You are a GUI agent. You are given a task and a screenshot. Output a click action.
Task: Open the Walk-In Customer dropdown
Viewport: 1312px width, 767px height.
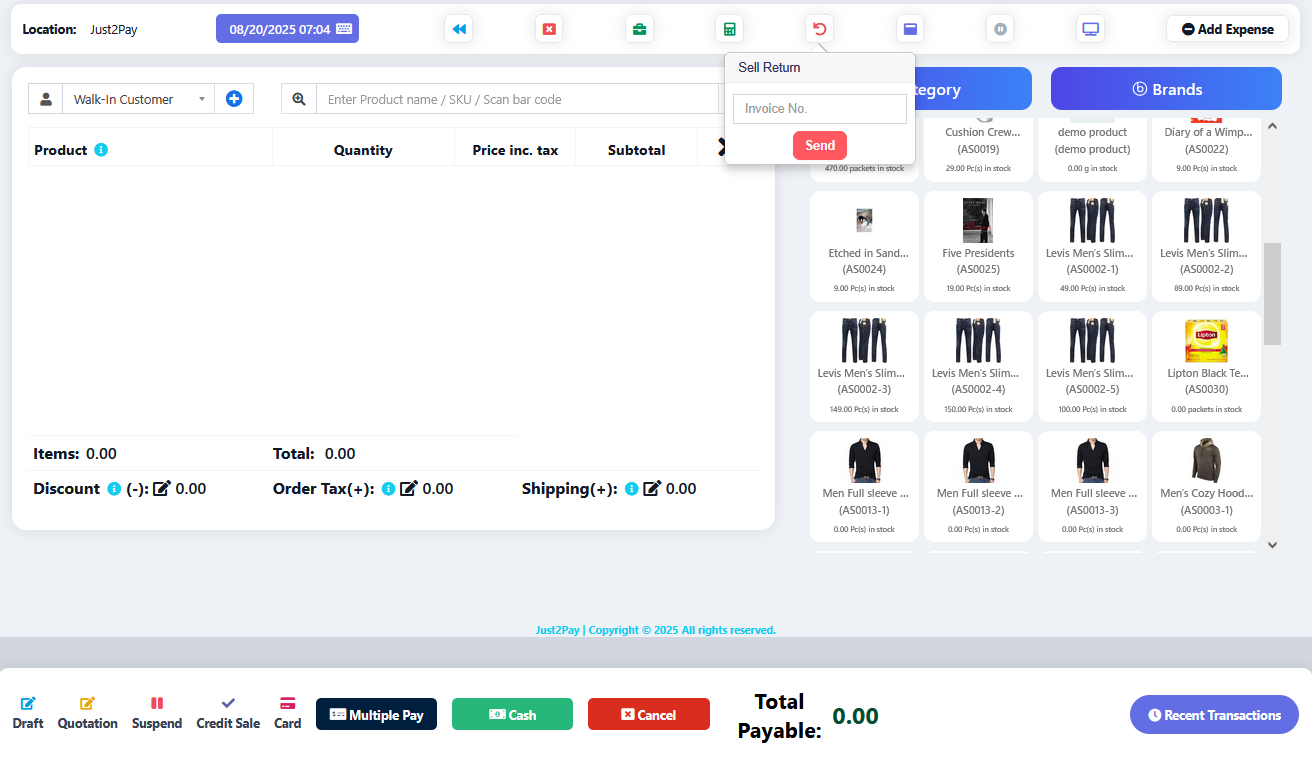[138, 99]
